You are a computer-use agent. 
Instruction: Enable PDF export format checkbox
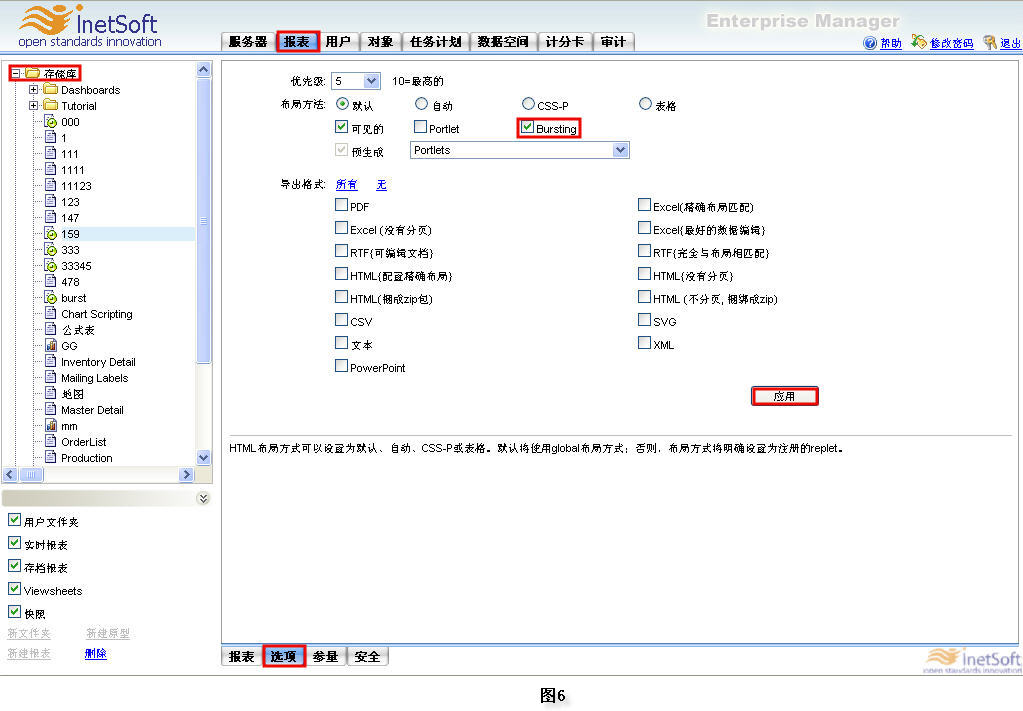click(341, 205)
